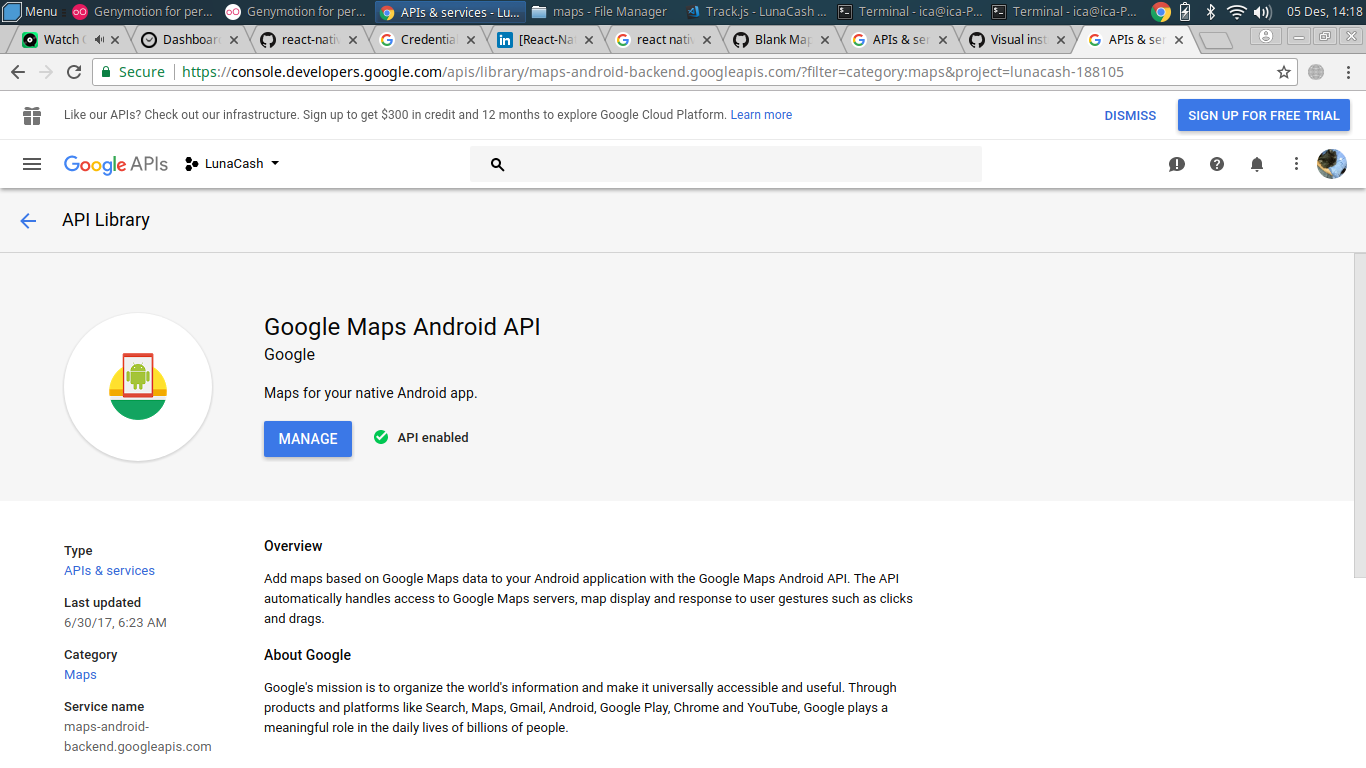Click the gift icon in promo banner
The image size is (1366, 768).
click(x=32, y=116)
